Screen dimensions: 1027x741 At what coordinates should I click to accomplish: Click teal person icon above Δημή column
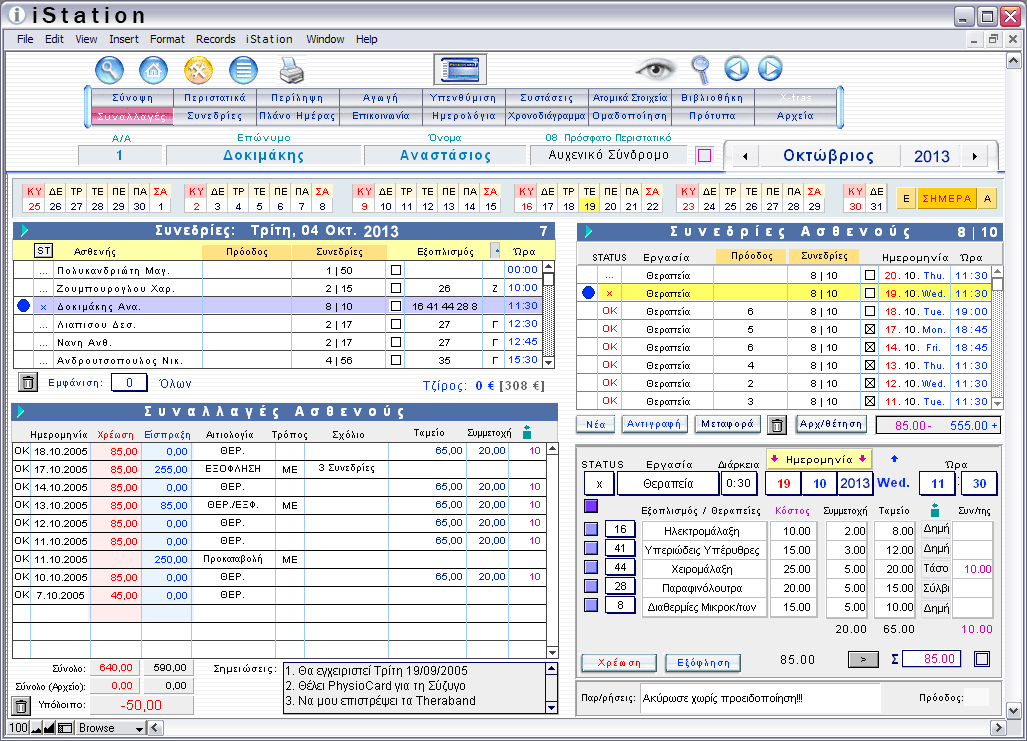935,510
